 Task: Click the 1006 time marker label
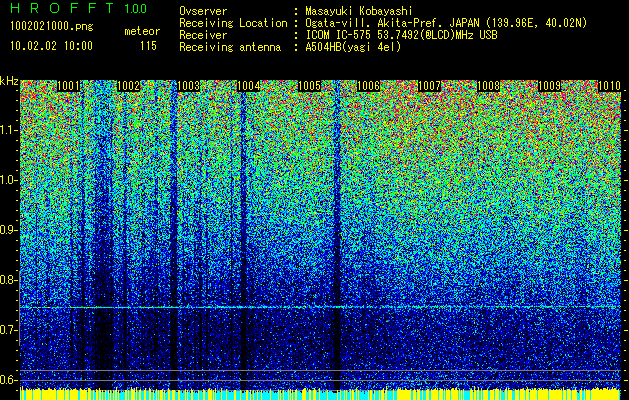click(x=369, y=86)
